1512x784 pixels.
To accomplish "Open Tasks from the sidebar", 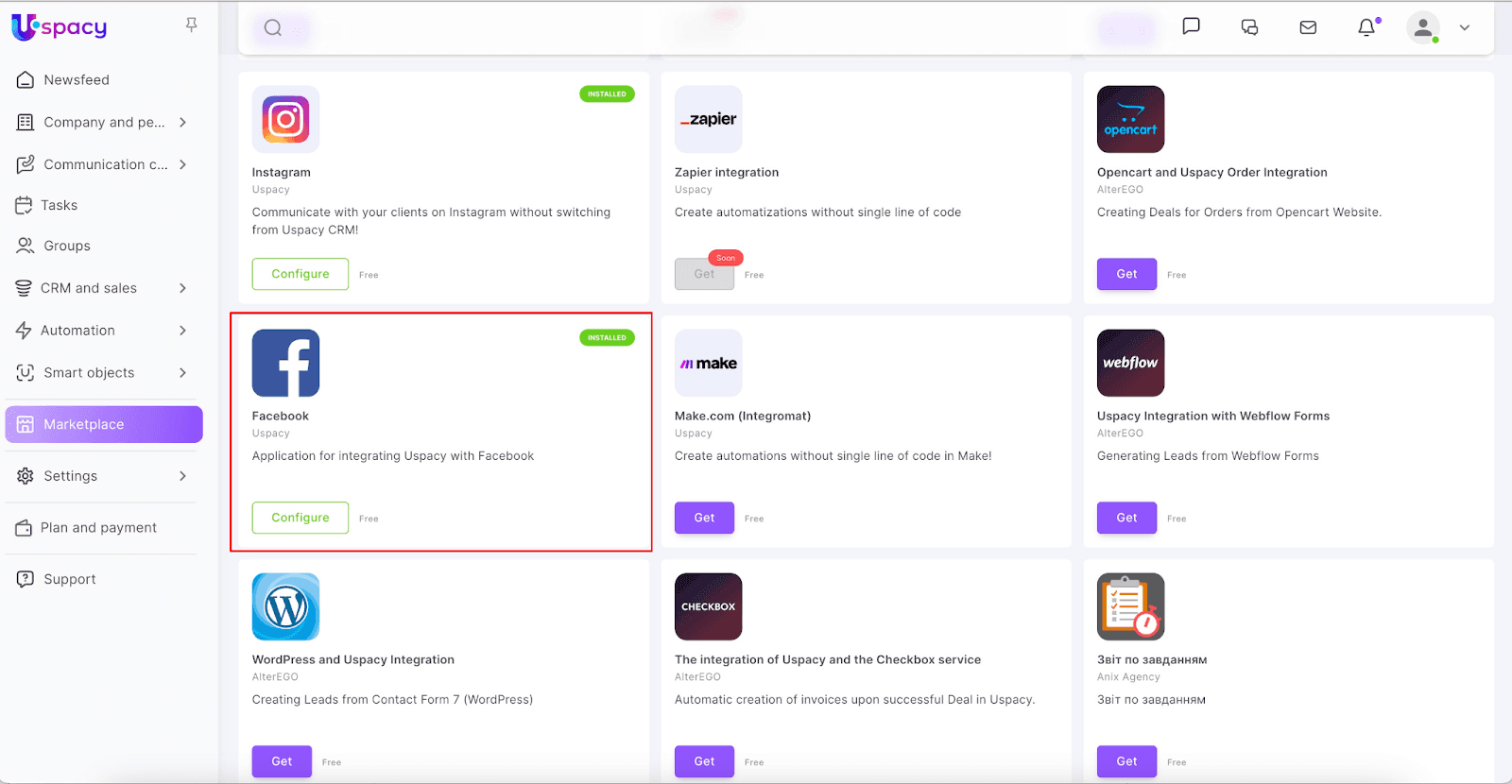I will coord(59,205).
